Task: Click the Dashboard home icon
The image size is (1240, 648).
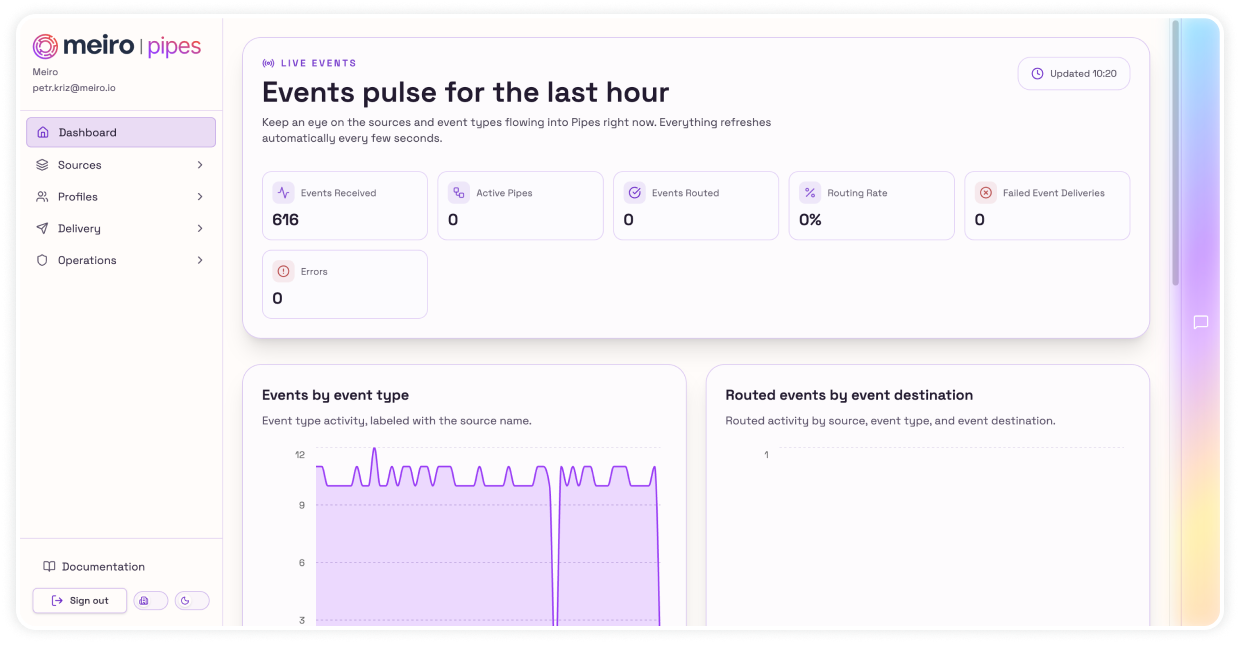Action: click(x=42, y=132)
